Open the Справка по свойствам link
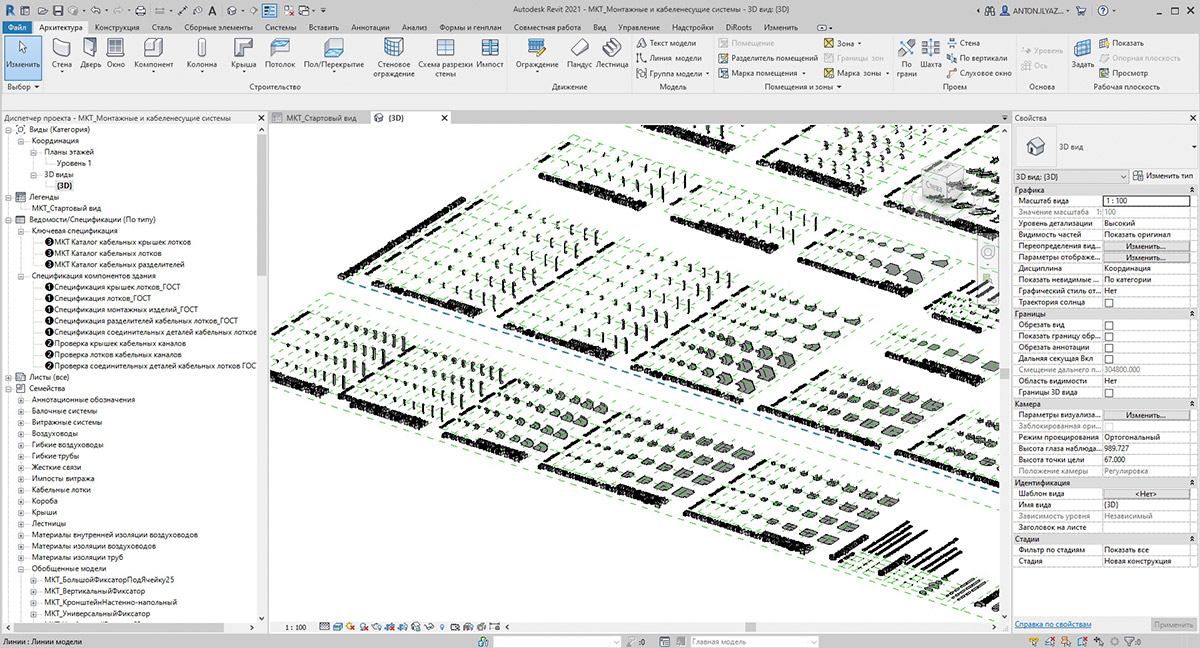The height and width of the screenshot is (648, 1200). point(1053,624)
